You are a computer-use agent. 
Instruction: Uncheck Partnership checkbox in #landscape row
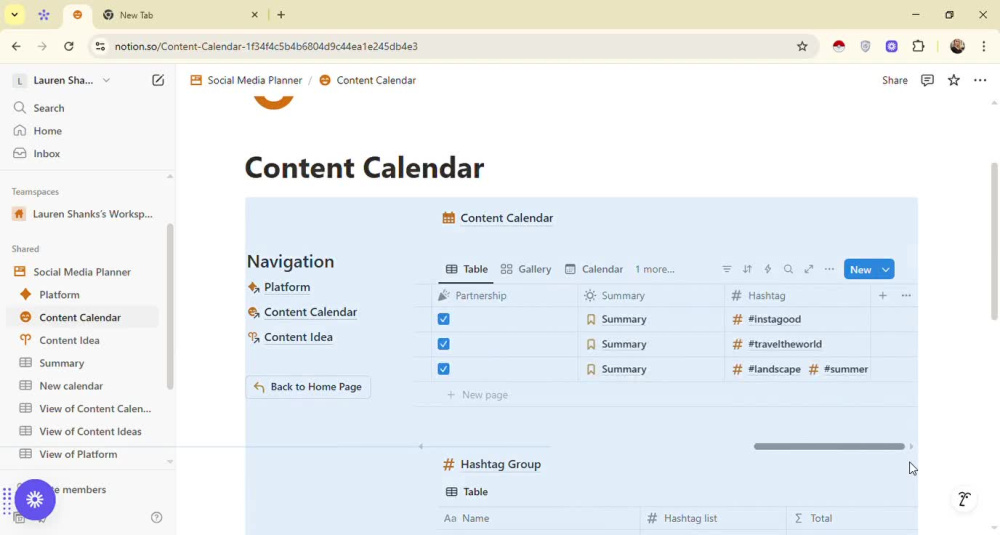(x=444, y=369)
